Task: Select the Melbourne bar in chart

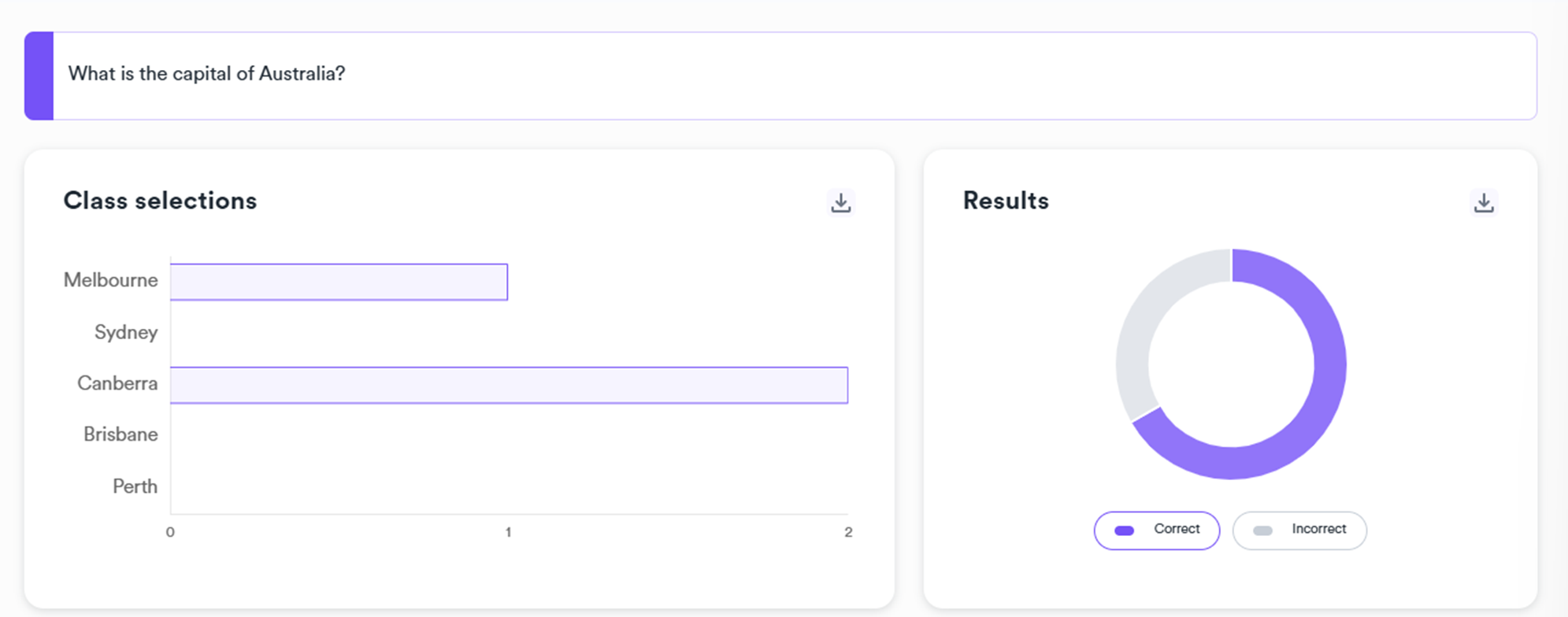Action: (x=339, y=282)
